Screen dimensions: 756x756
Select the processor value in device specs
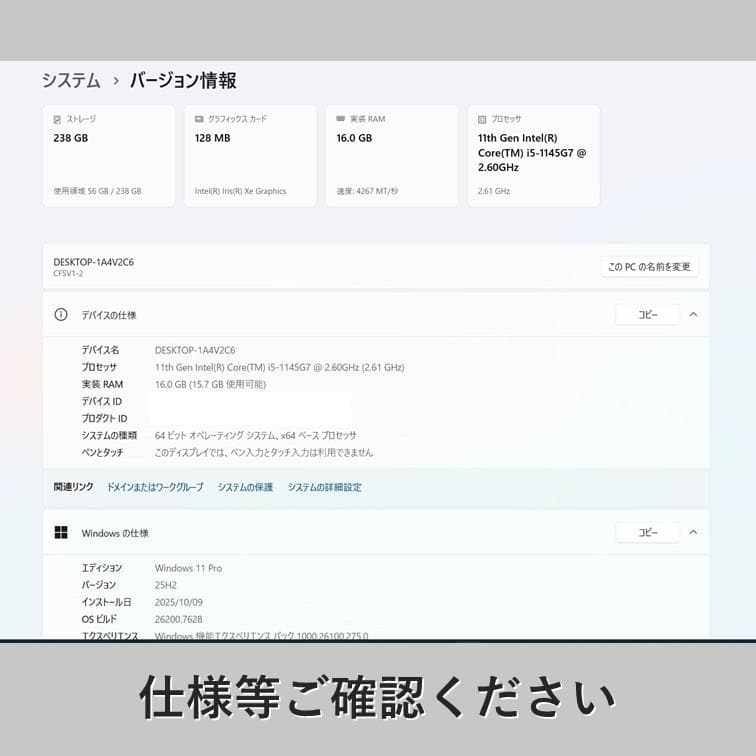pyautogui.click(x=280, y=367)
